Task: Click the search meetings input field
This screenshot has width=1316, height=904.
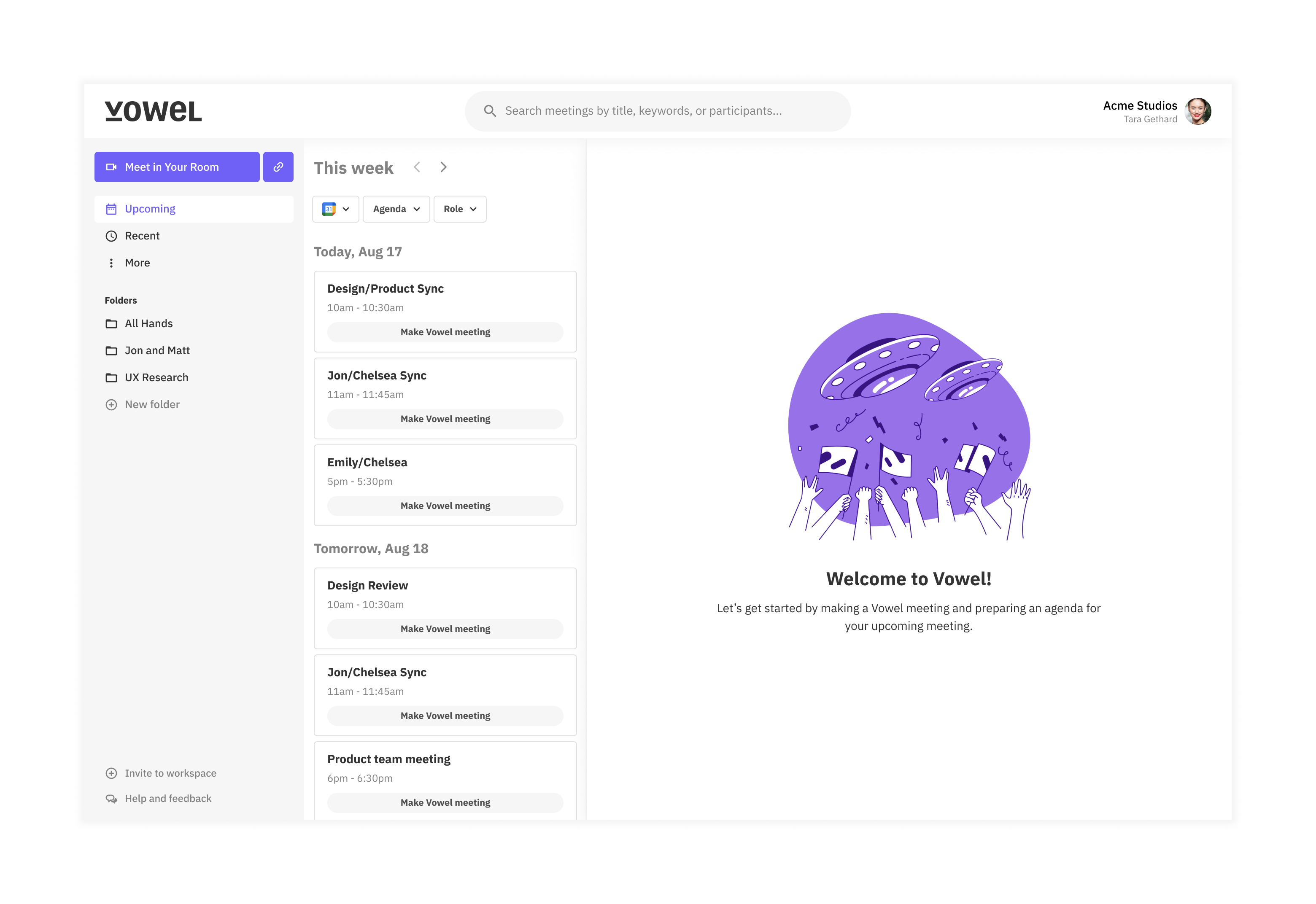Action: point(657,111)
